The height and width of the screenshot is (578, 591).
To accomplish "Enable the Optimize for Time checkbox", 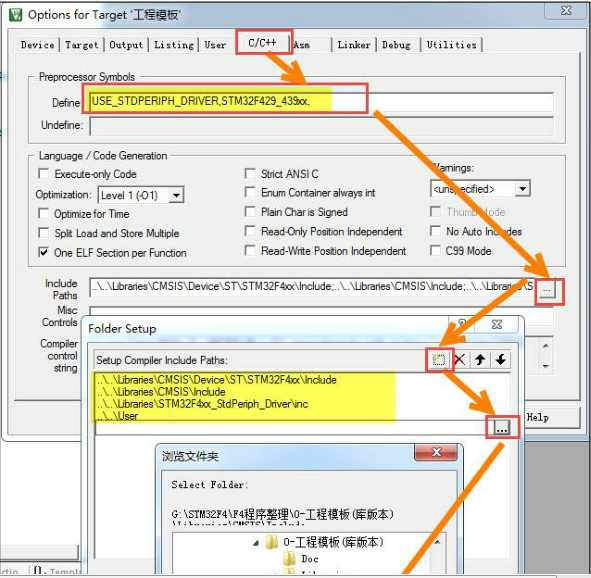I will pyautogui.click(x=44, y=214).
